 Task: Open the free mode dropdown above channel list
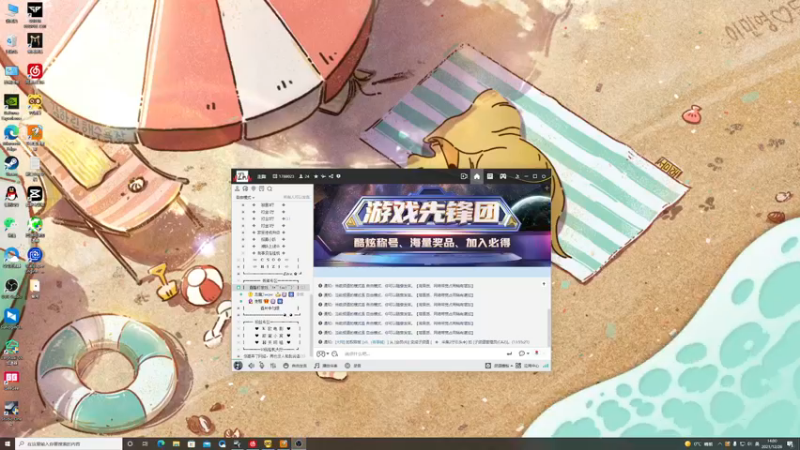point(245,197)
